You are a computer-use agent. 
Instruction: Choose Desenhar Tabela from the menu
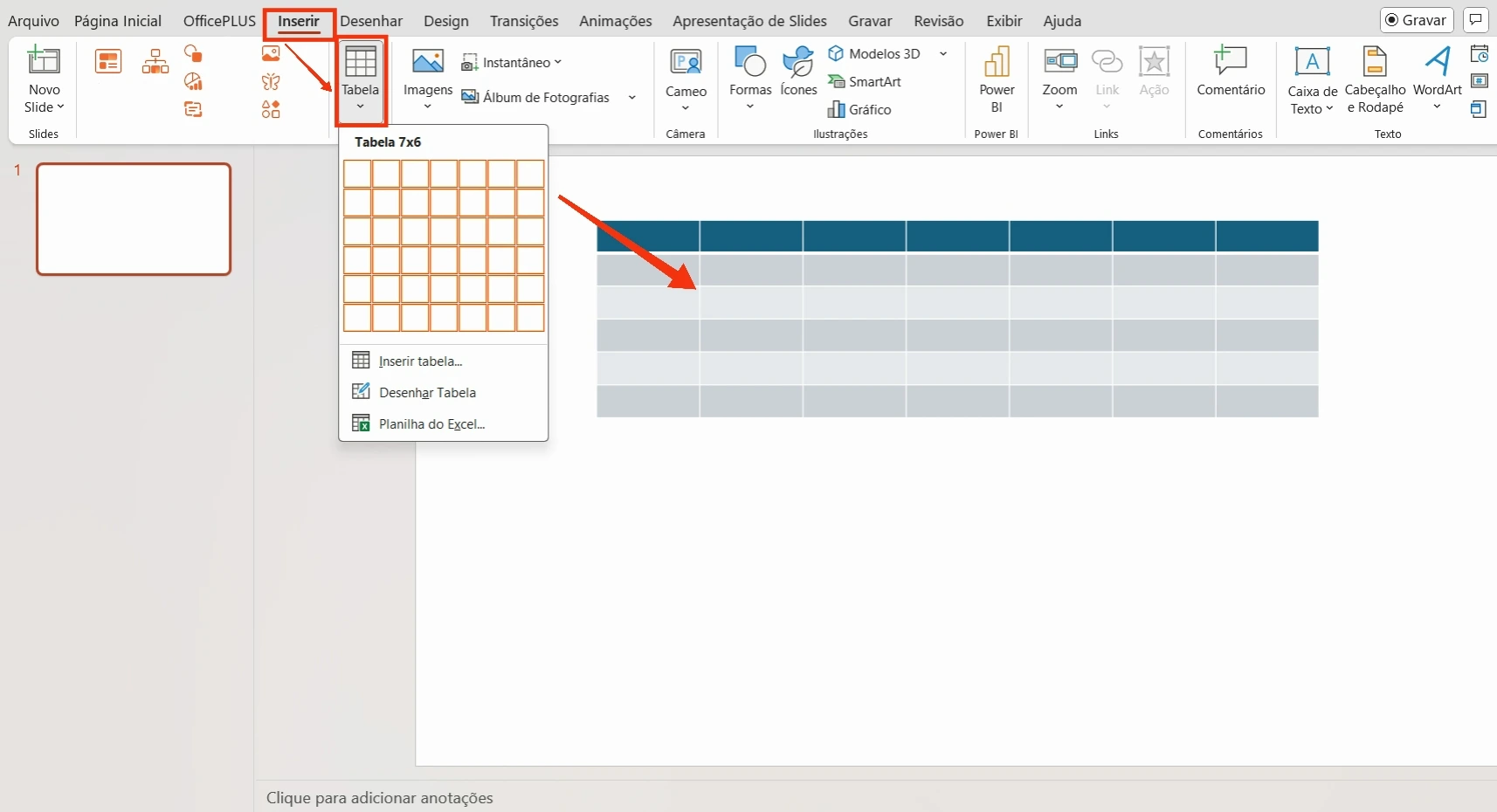(444, 392)
